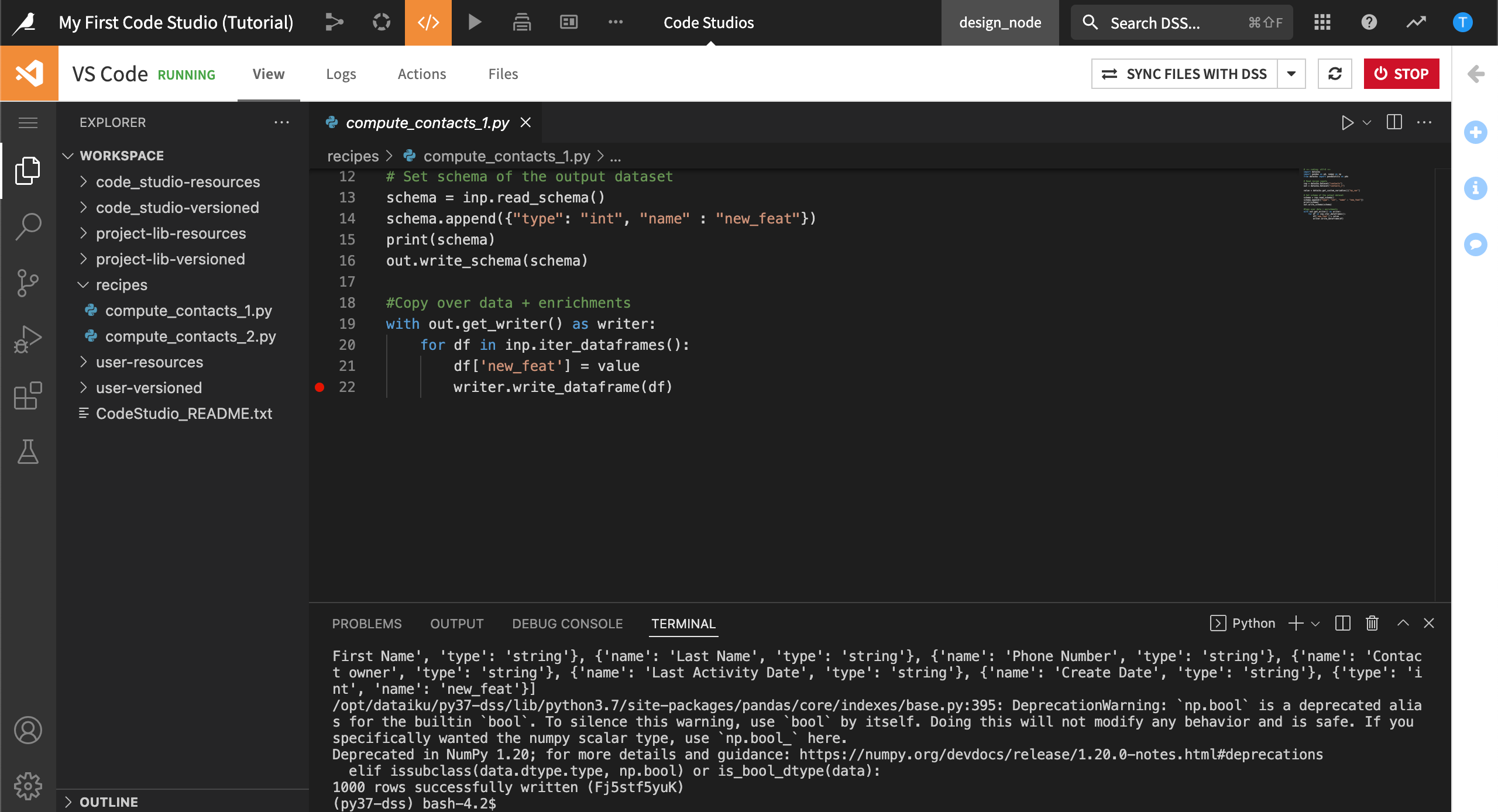Open the Search magnifier in activity bar

coord(28,226)
